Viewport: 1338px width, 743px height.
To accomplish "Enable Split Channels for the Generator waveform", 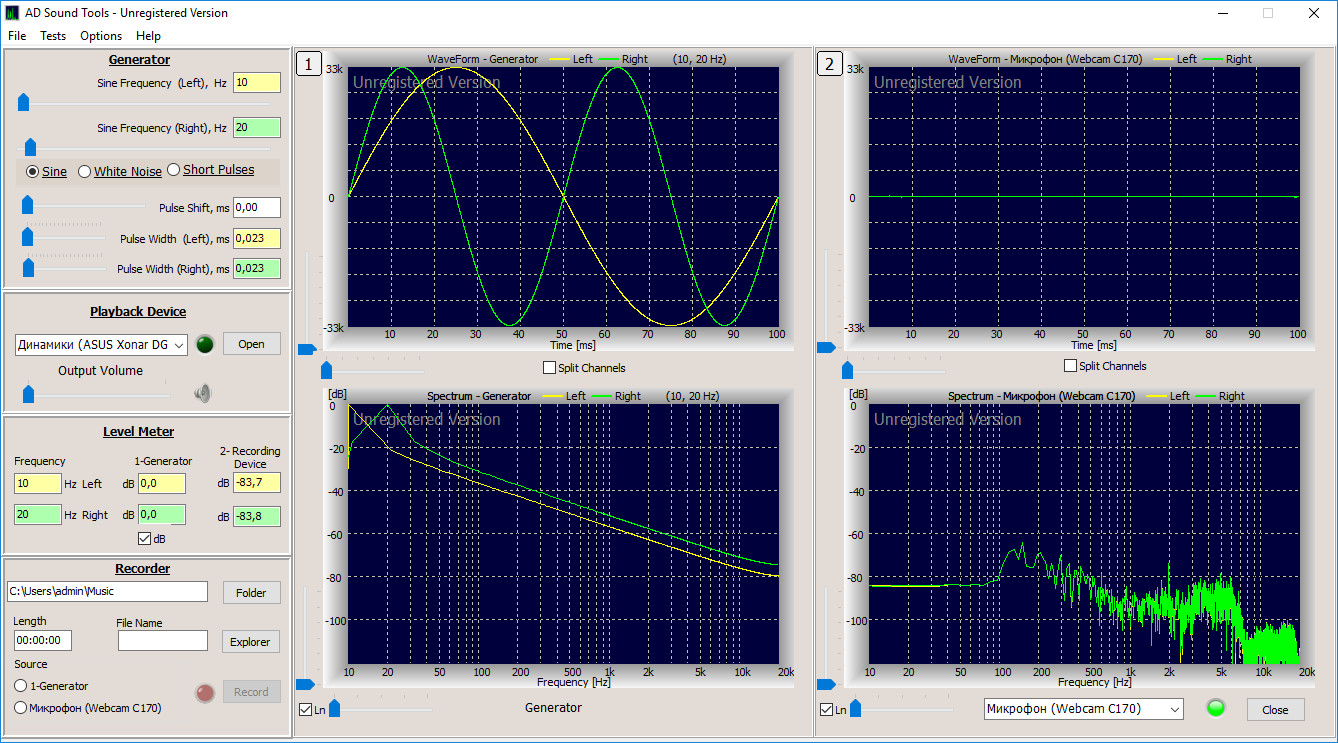I will click(x=549, y=367).
